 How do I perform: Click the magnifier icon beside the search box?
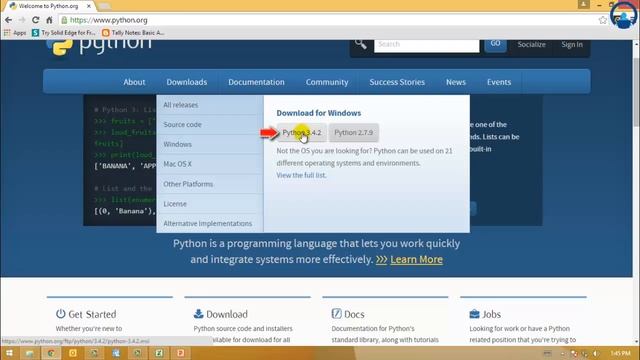tap(360, 43)
